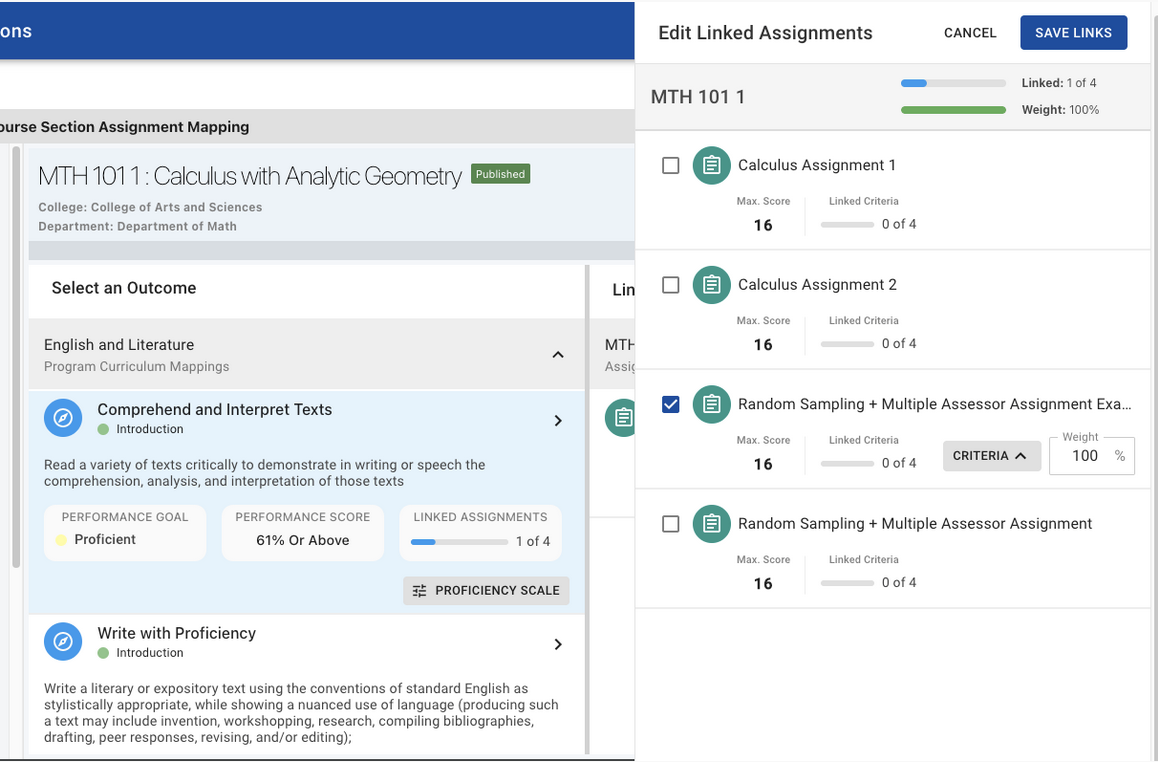Click the Calculus Assignment 1 clipboard icon
The image size is (1158, 762).
point(711,165)
